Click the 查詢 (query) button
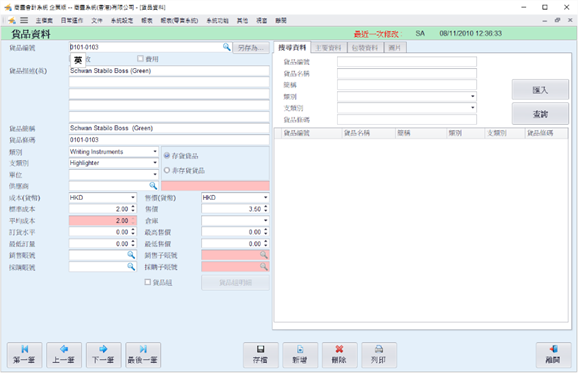The width and height of the screenshot is (578, 373). tap(540, 114)
